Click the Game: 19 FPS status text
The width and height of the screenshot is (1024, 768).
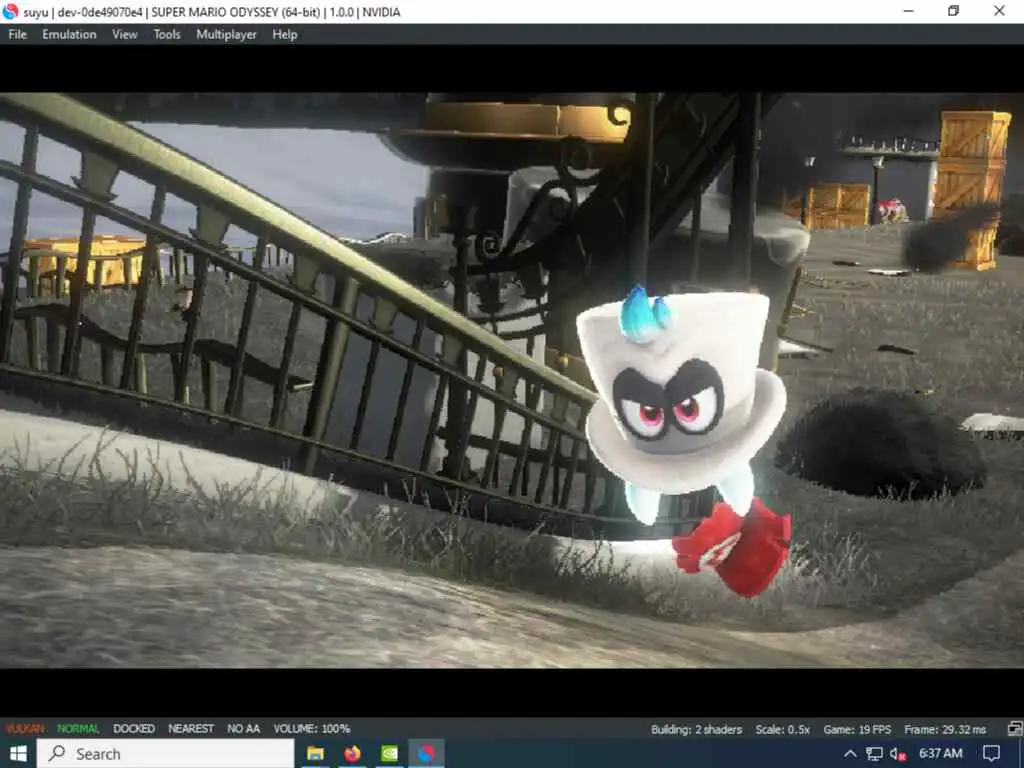click(x=857, y=729)
